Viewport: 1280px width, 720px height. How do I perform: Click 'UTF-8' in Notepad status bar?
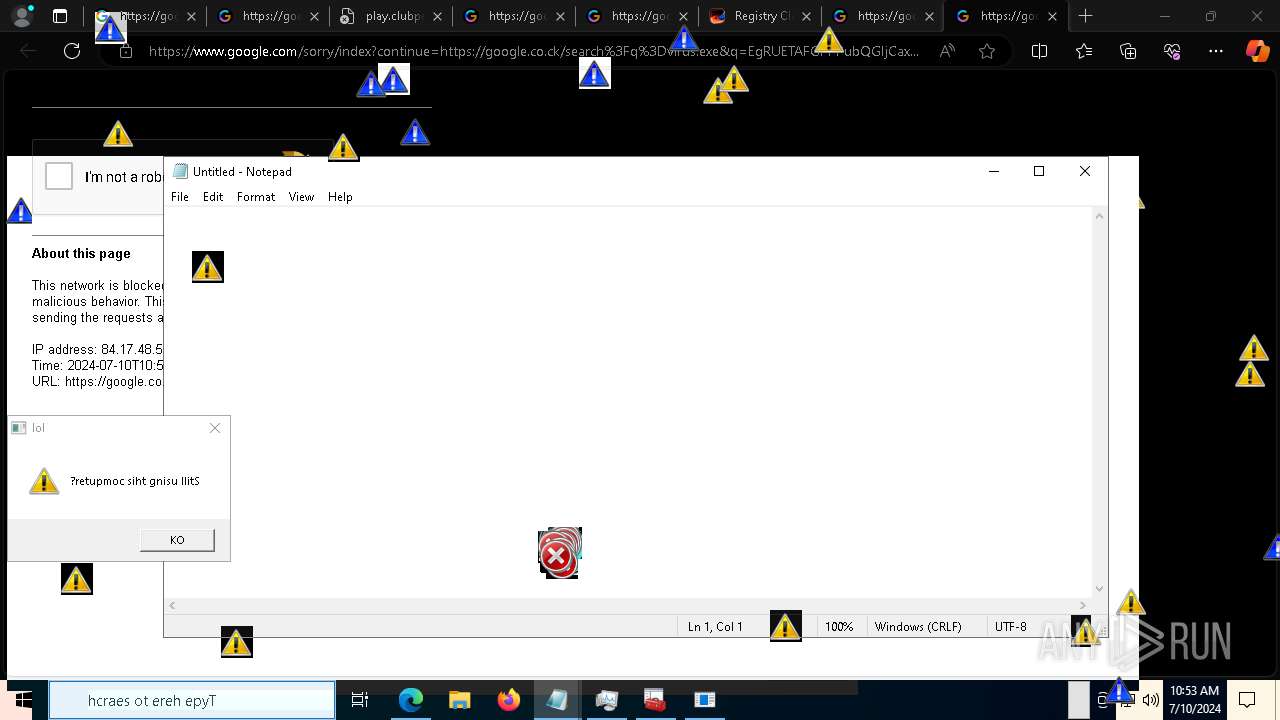click(x=1011, y=627)
